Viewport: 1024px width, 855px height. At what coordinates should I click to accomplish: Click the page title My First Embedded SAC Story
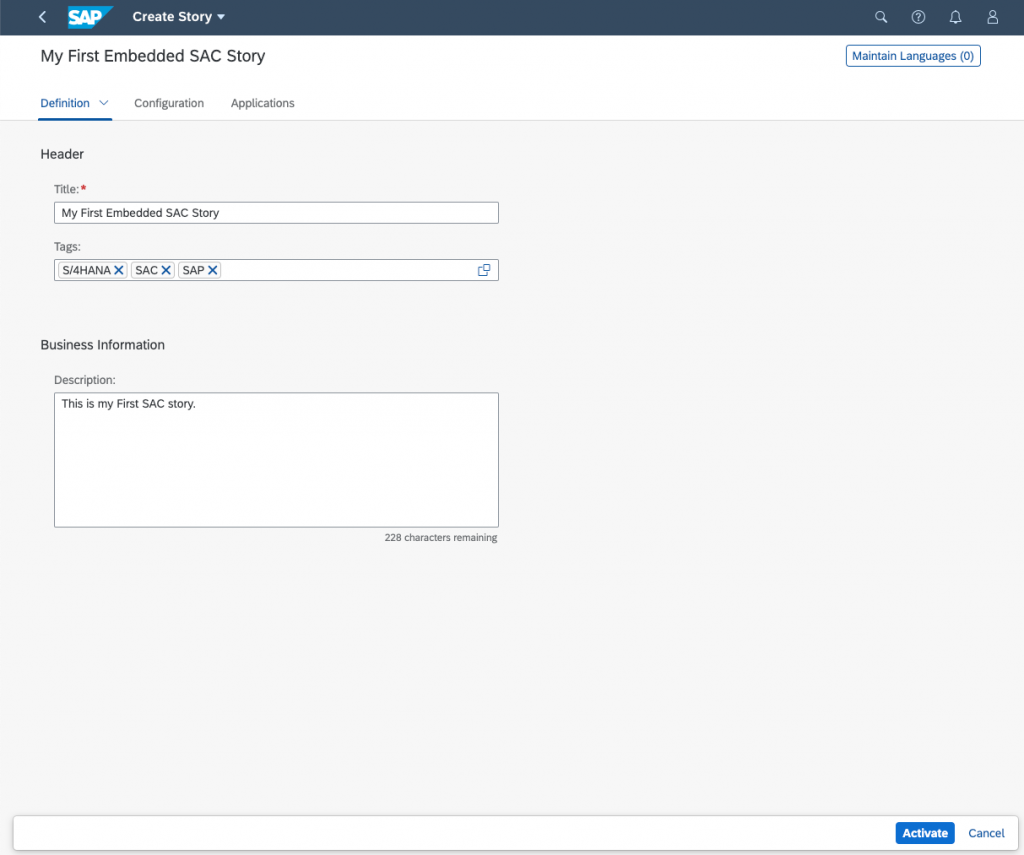(x=153, y=56)
